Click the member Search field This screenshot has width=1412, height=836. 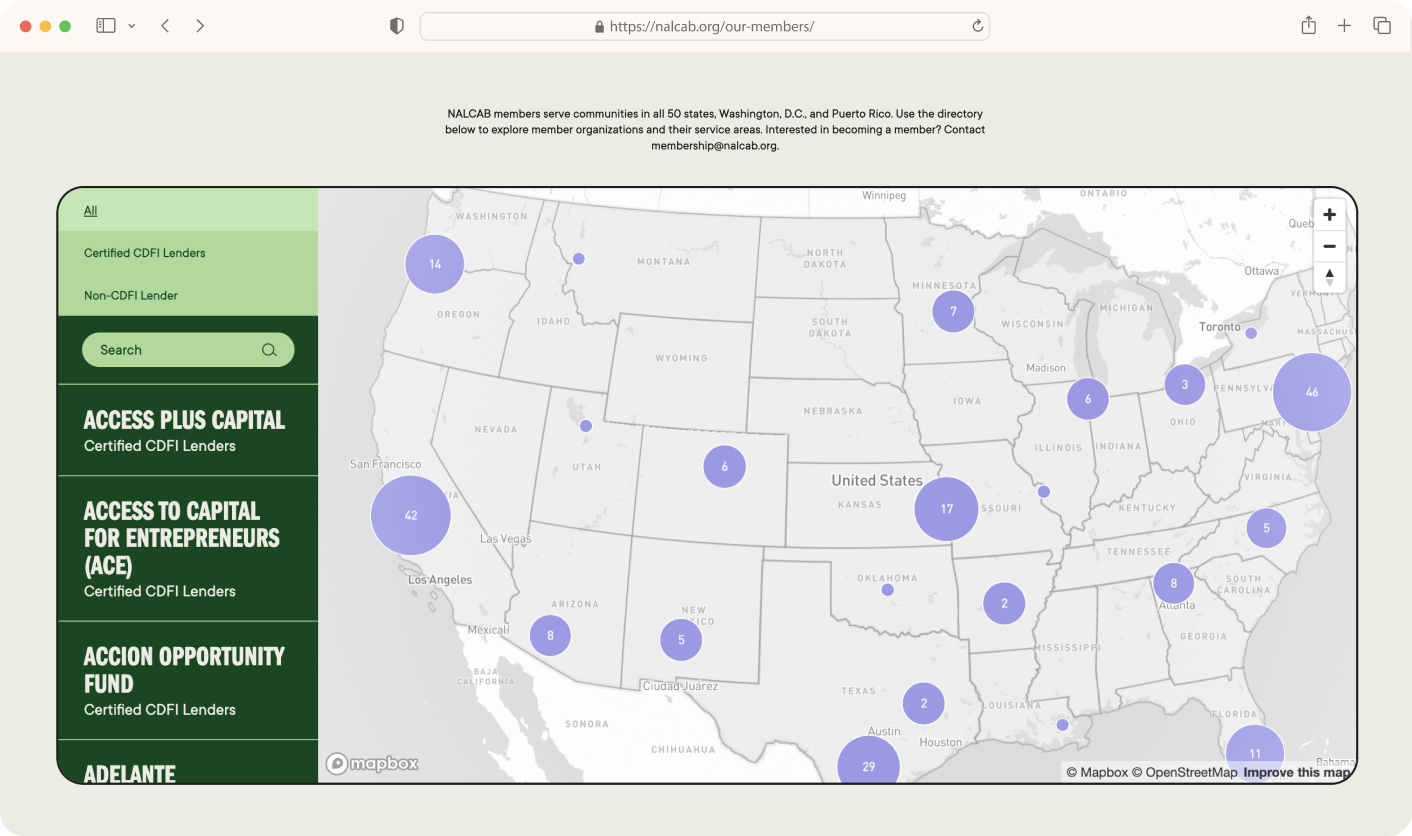point(188,350)
